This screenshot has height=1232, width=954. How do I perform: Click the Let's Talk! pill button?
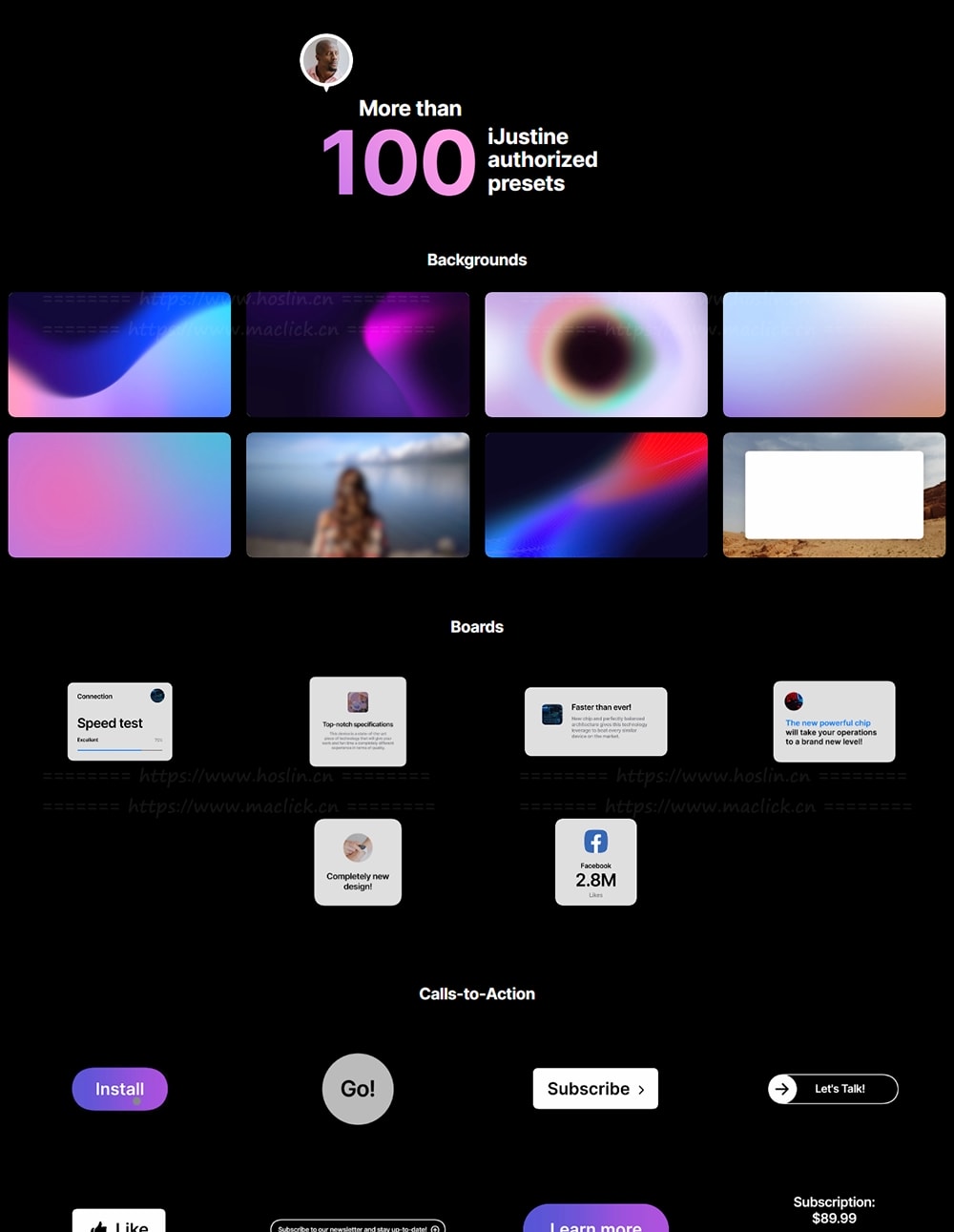coord(834,1089)
